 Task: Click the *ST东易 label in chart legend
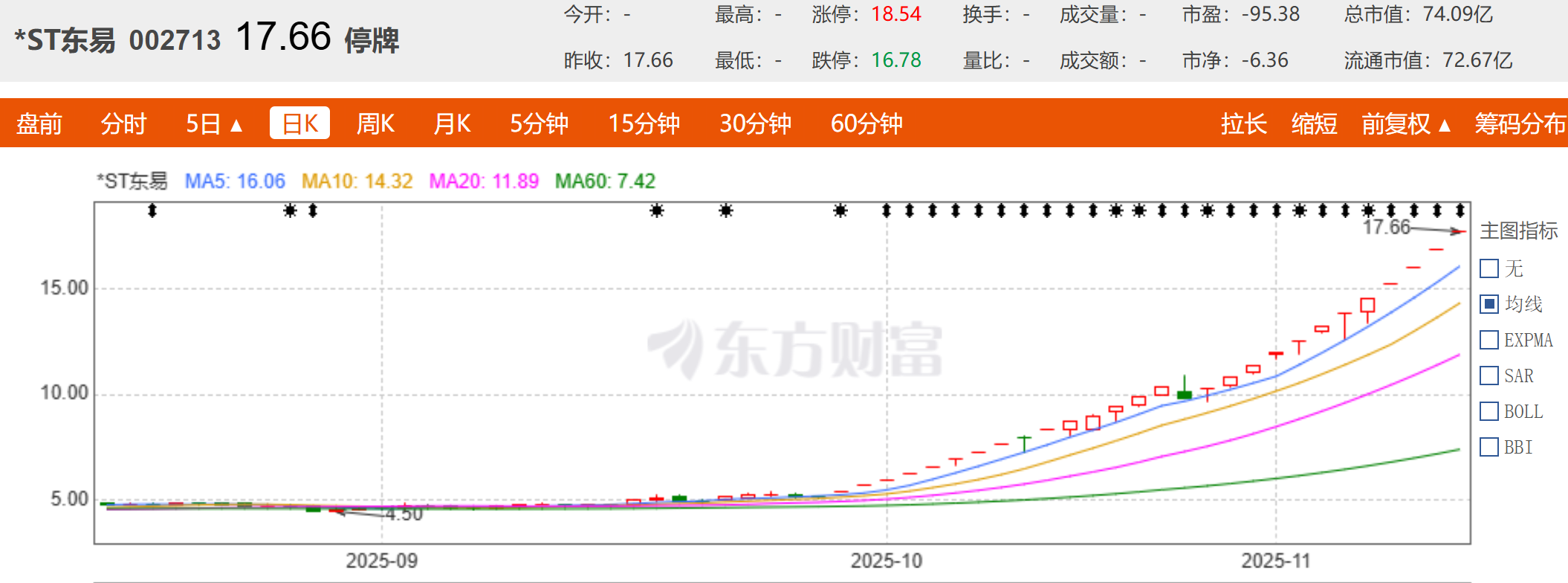coord(132,181)
